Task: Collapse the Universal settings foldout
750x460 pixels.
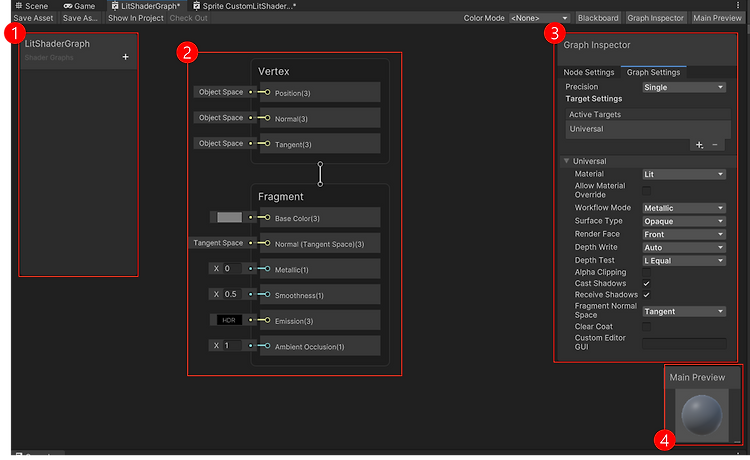Action: click(x=566, y=161)
